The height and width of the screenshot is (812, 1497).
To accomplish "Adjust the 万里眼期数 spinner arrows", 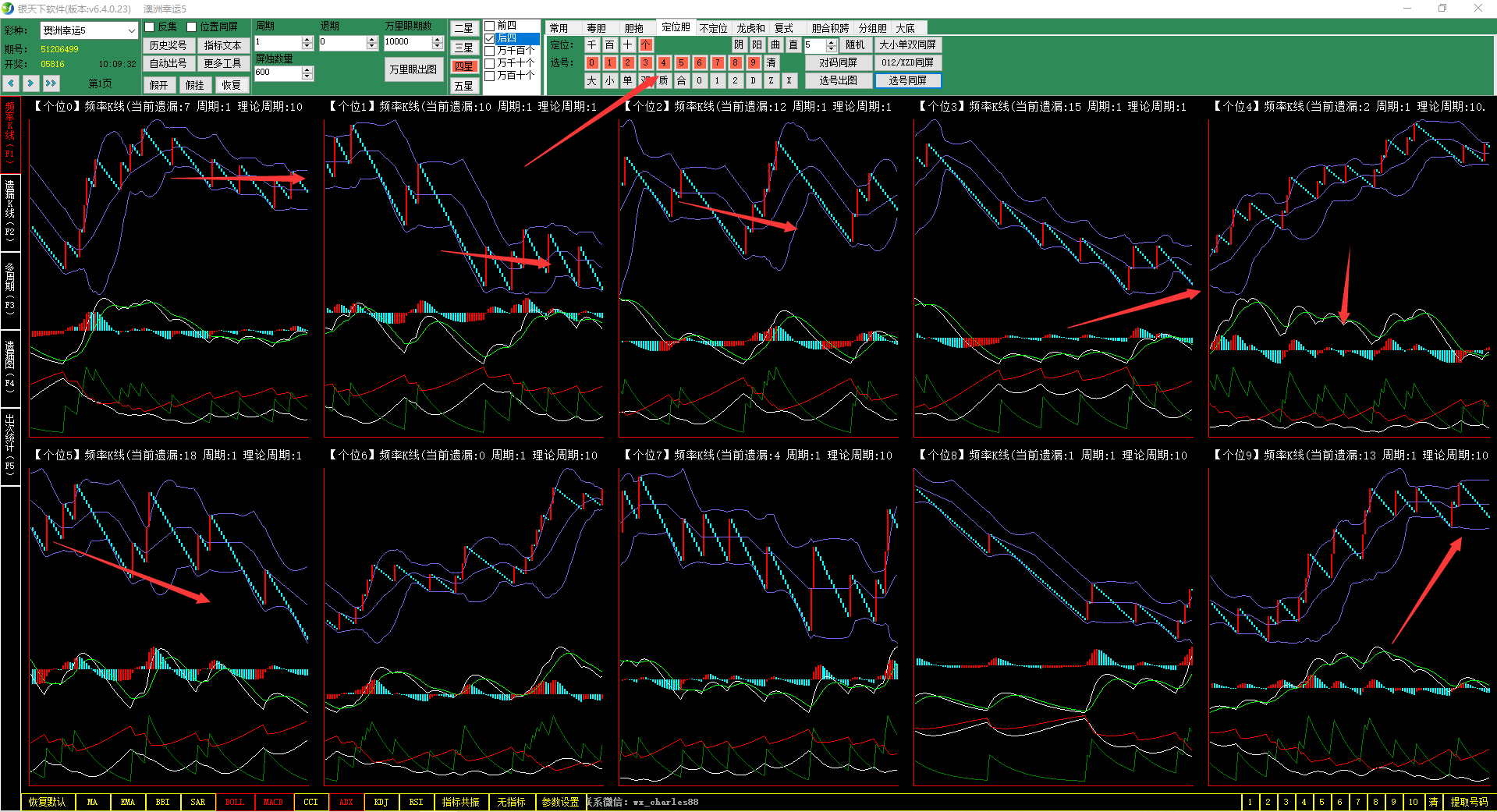I will pos(437,42).
